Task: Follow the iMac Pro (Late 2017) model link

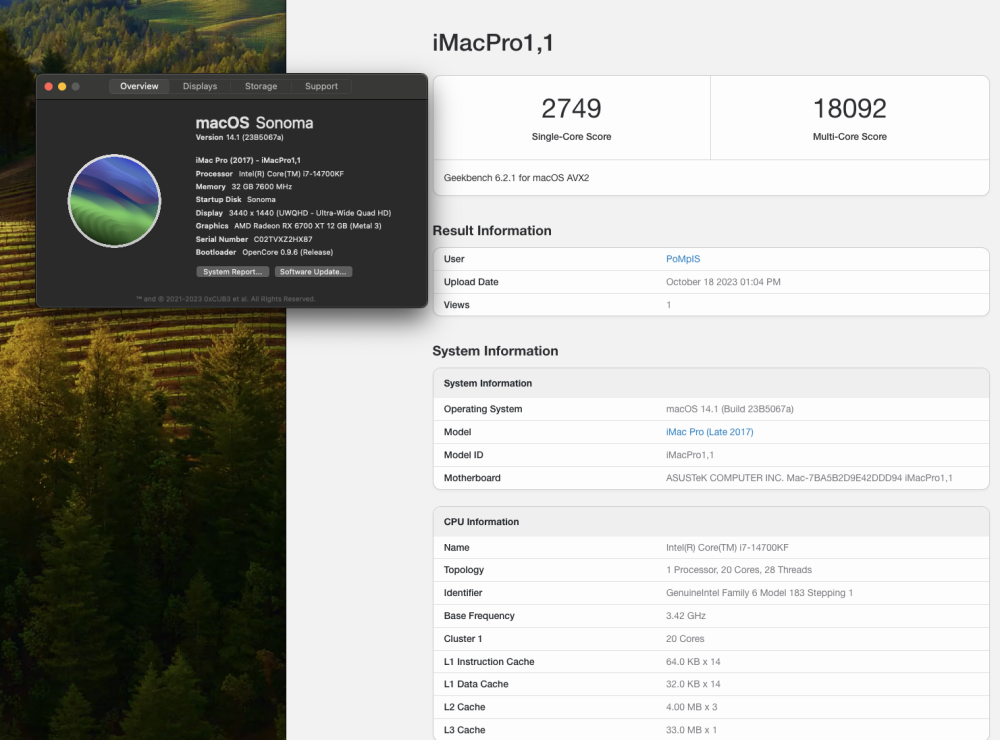Action: click(709, 432)
